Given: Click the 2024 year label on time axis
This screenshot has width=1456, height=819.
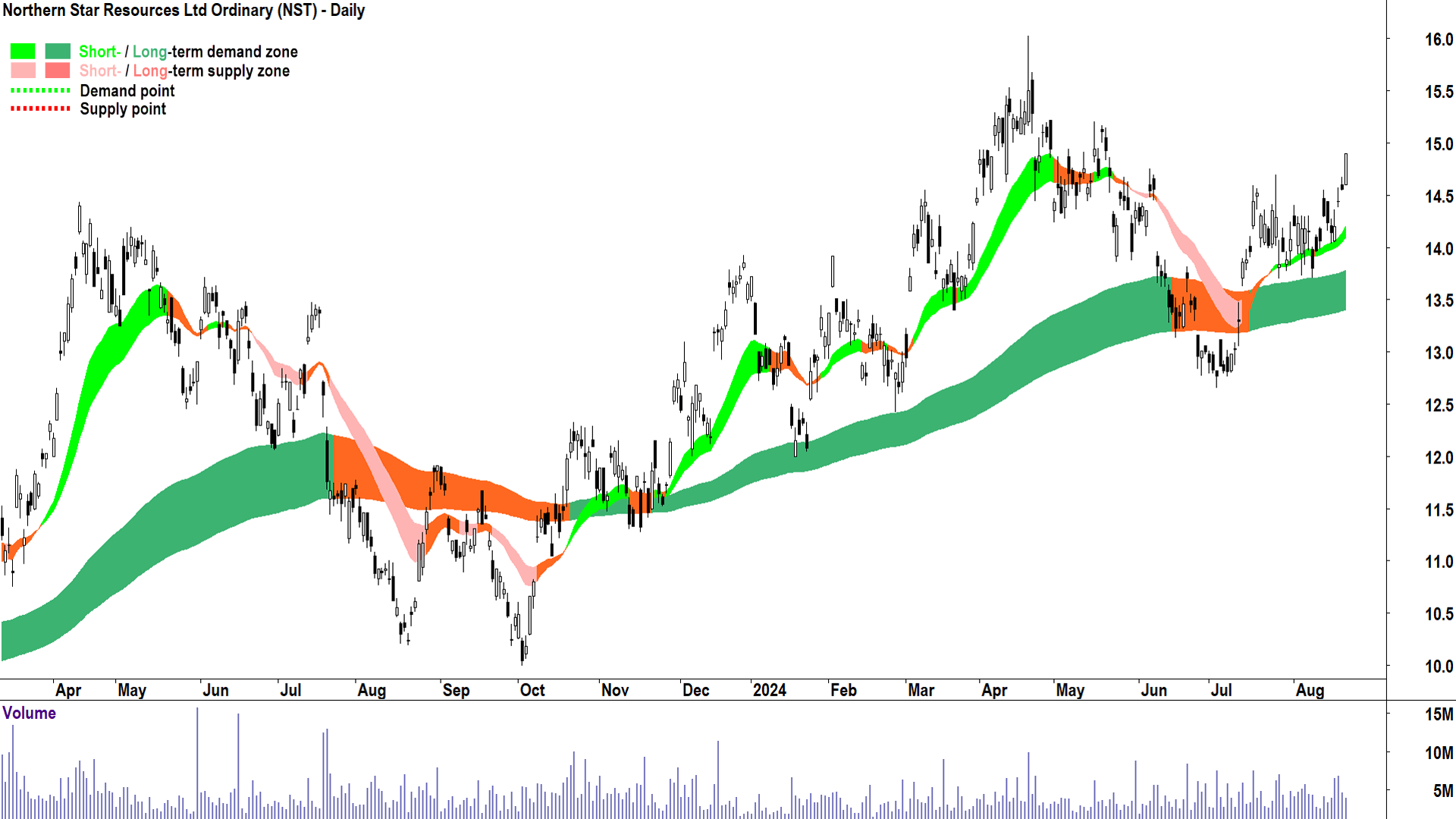Looking at the screenshot, I should click(769, 690).
